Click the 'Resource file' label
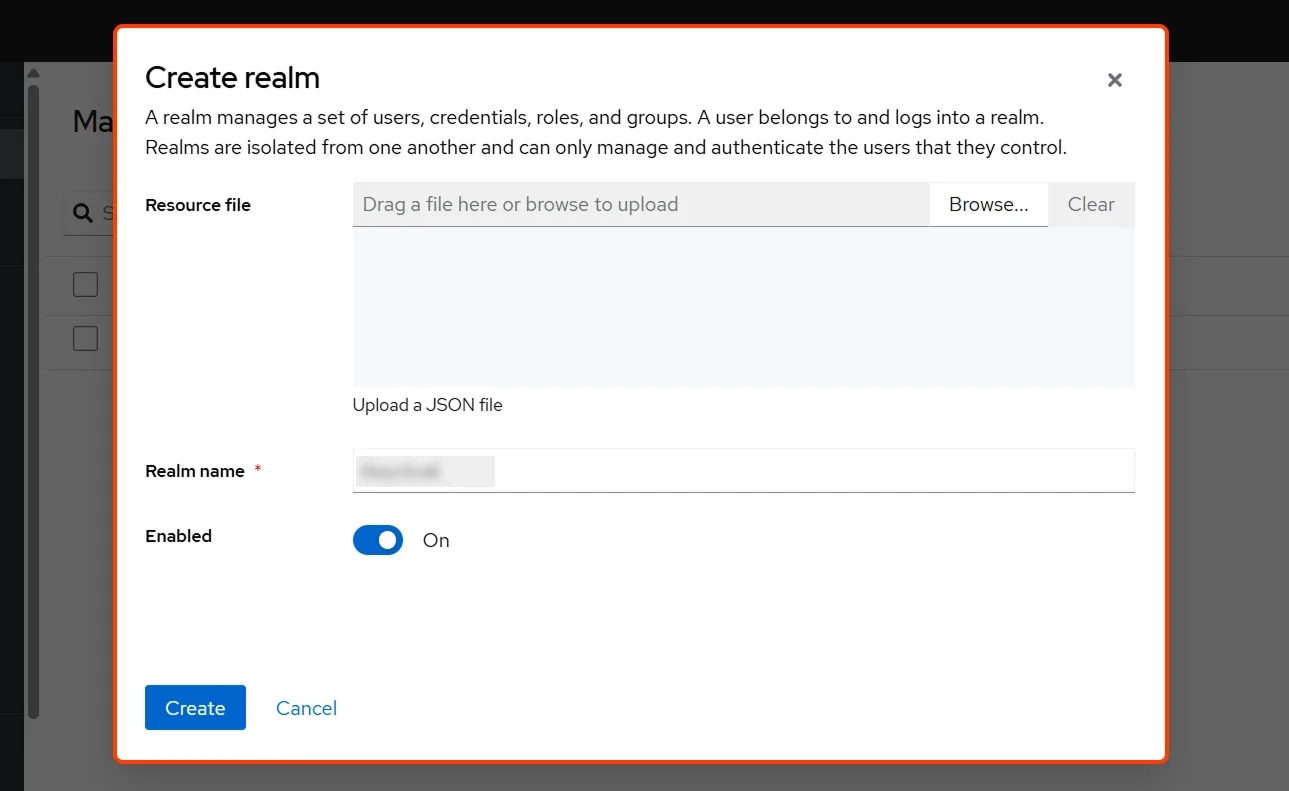This screenshot has width=1289, height=791. click(x=198, y=205)
